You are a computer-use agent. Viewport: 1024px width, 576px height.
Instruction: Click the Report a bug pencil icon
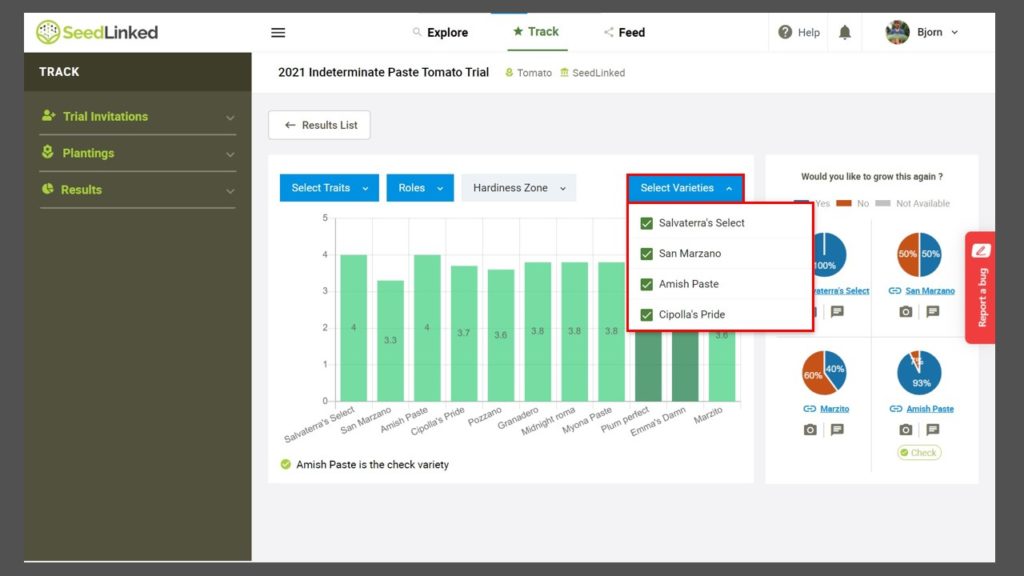click(981, 251)
